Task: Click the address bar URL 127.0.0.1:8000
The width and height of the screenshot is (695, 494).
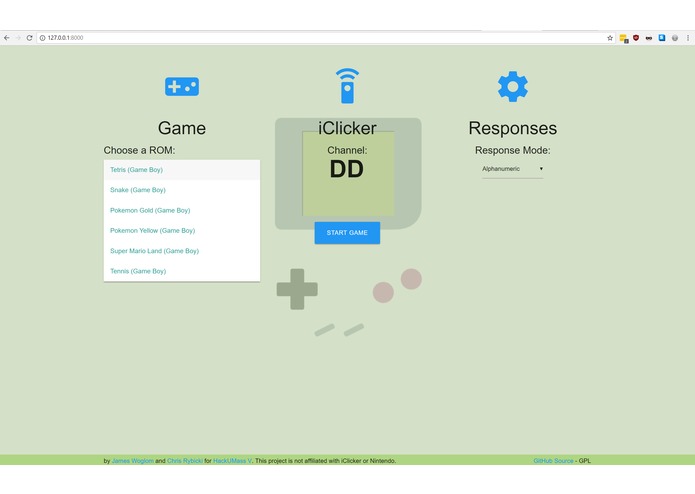Action: (x=65, y=38)
